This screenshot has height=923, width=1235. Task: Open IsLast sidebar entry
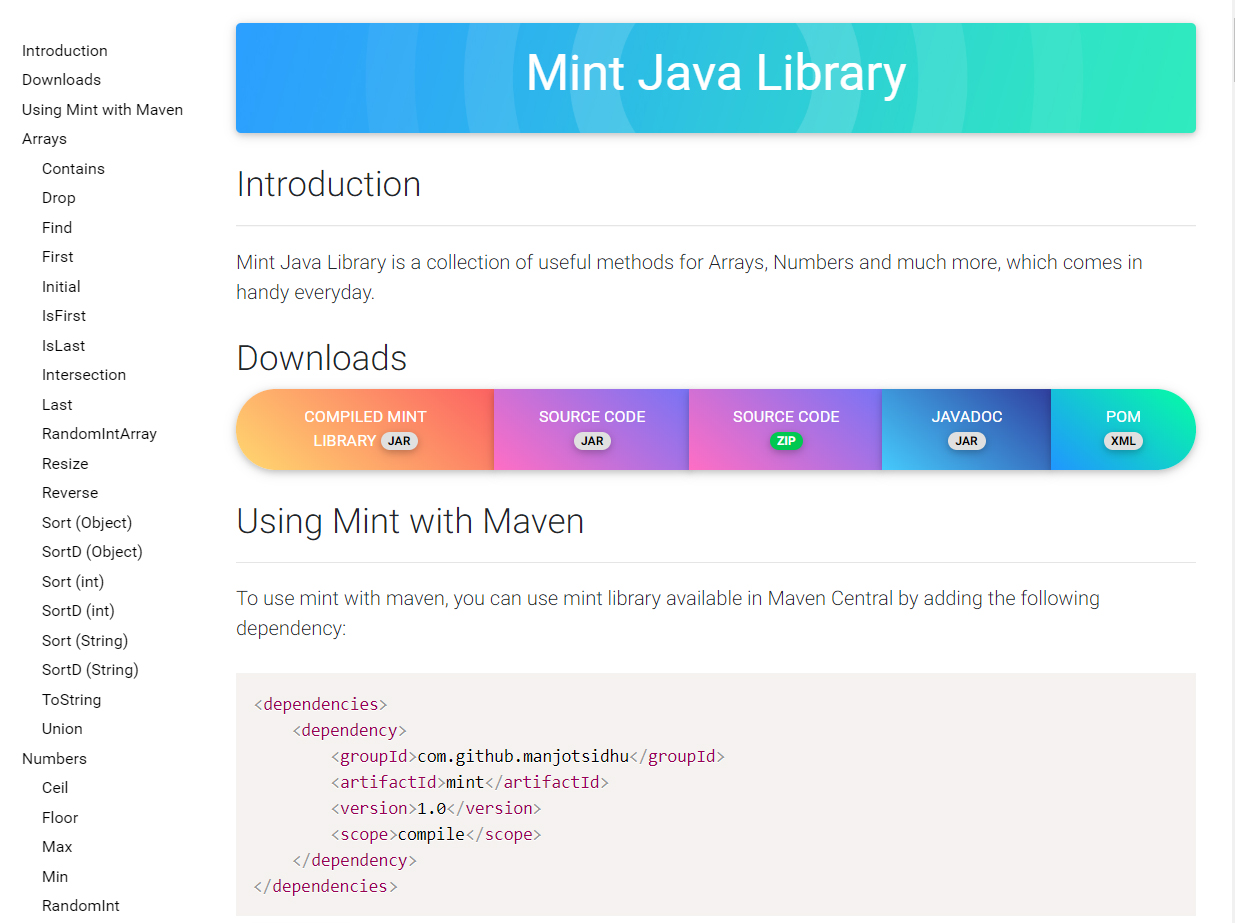(63, 346)
